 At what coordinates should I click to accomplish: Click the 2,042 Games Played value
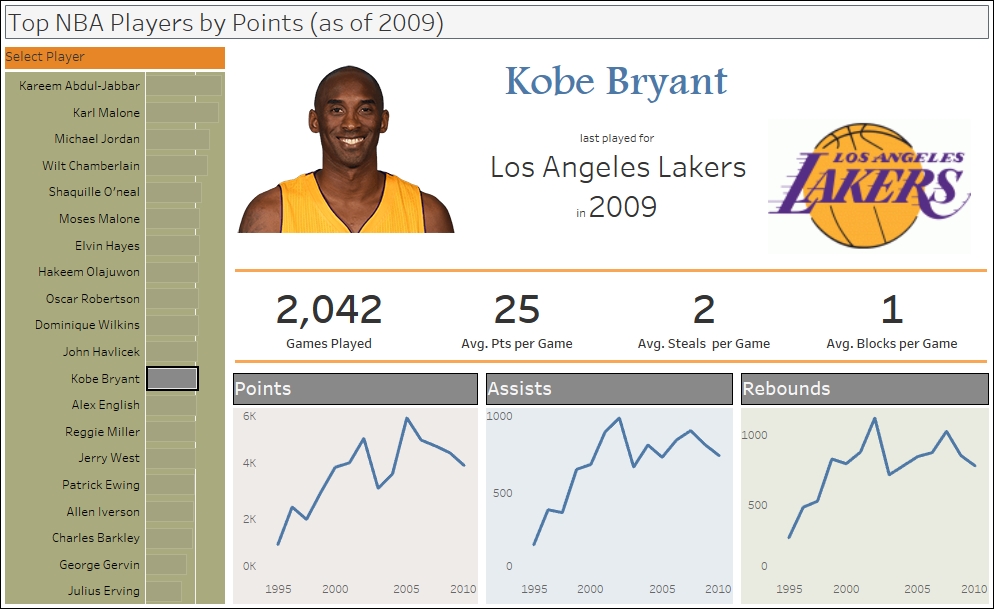coord(329,310)
